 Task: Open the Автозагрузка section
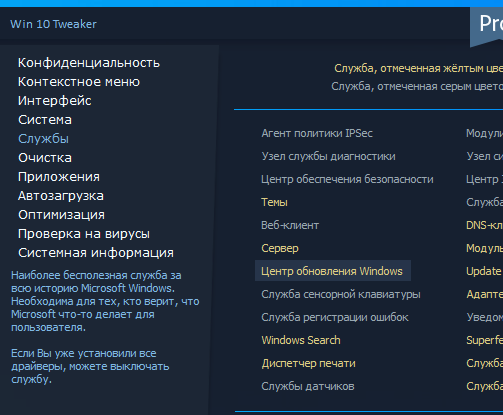click(x=61, y=196)
